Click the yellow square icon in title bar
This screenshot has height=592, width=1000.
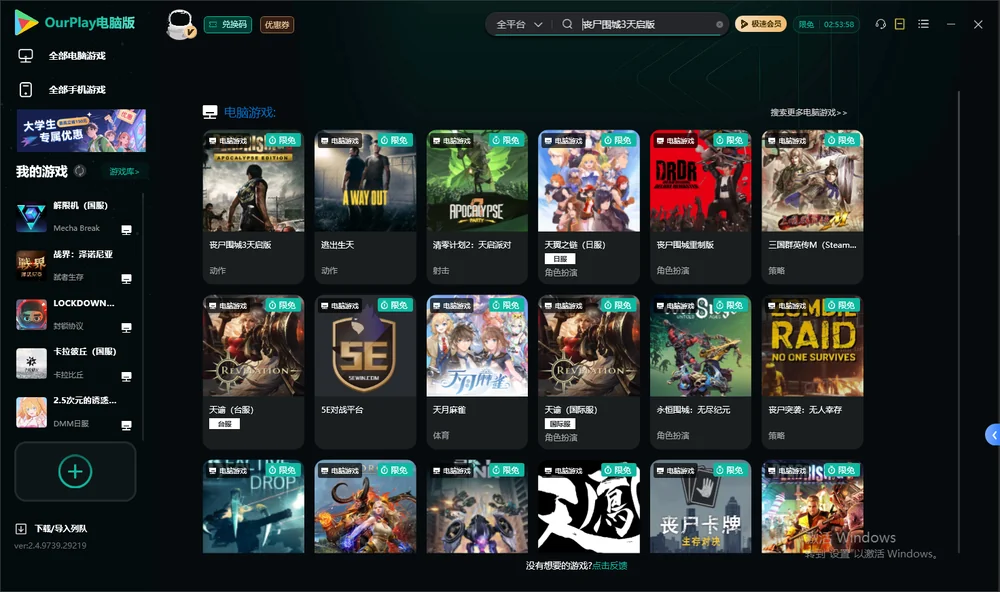[x=900, y=24]
